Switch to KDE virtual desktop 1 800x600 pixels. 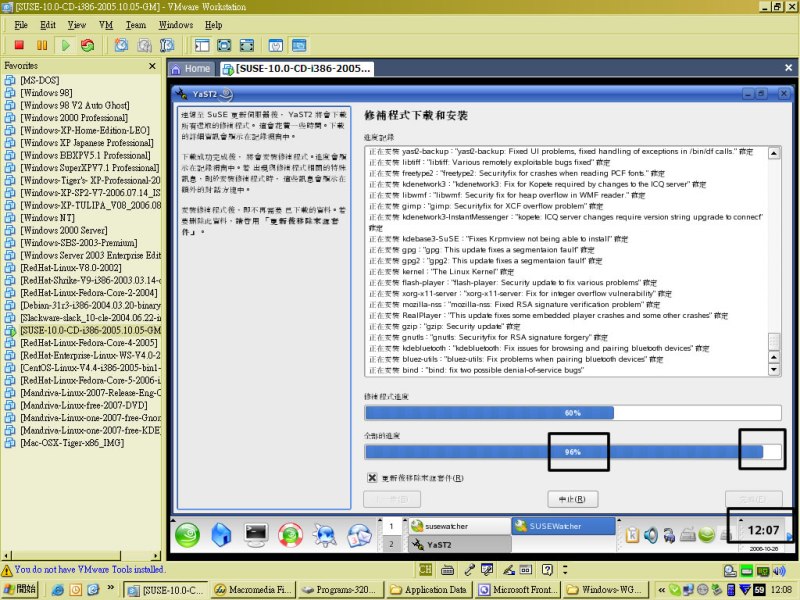pos(391,526)
